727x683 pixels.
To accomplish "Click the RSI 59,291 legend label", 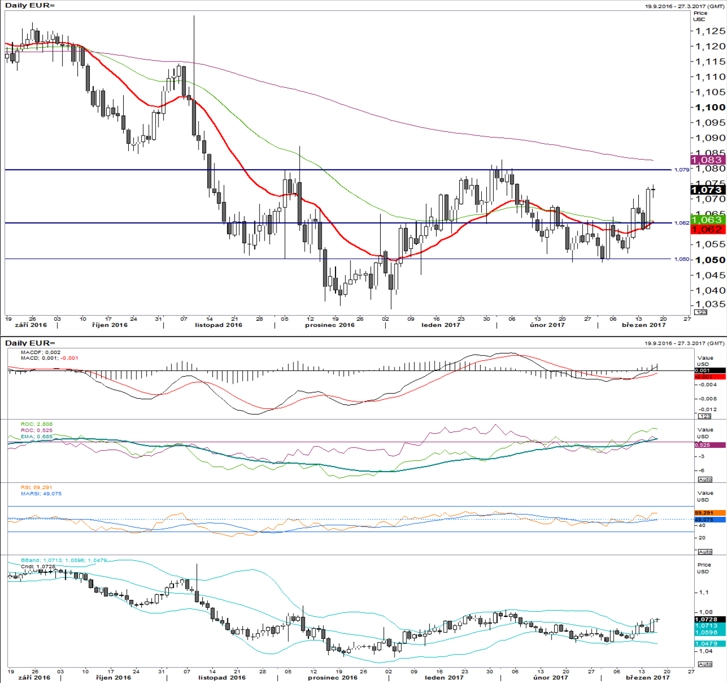I will pos(37,487).
